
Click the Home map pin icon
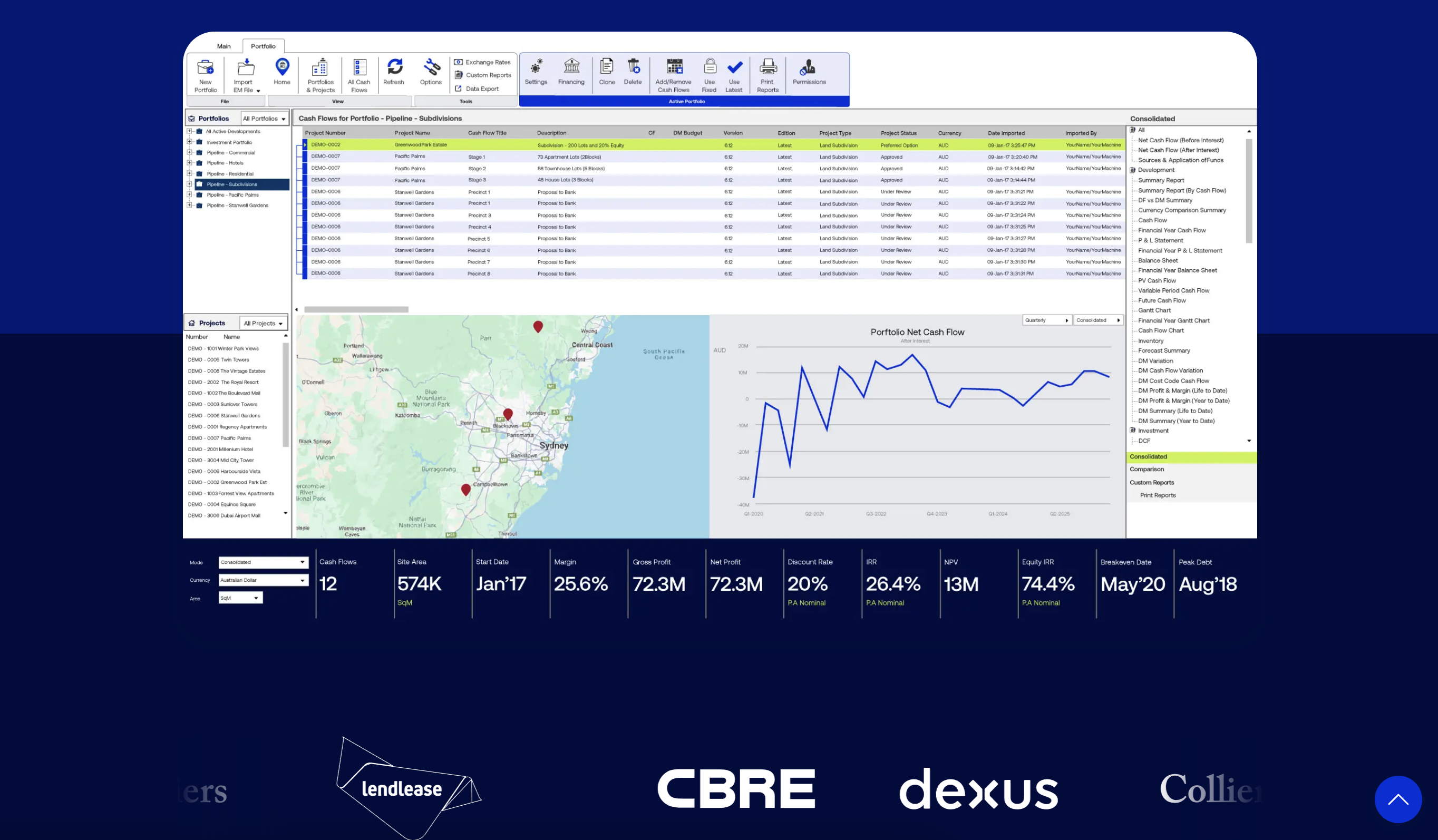click(x=282, y=67)
